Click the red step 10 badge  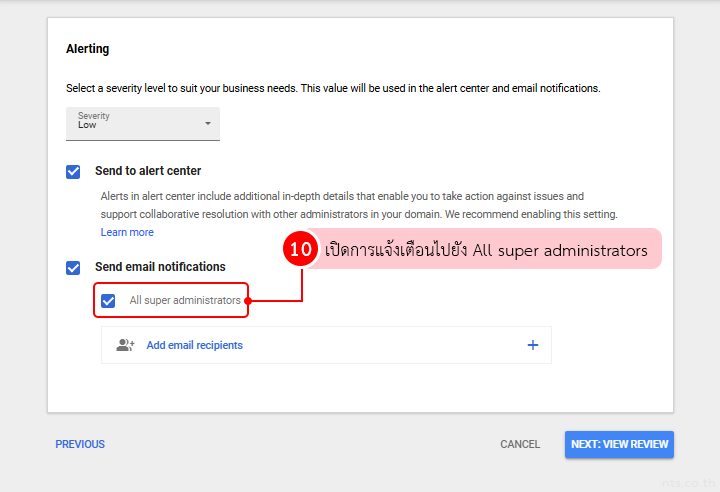pos(302,250)
